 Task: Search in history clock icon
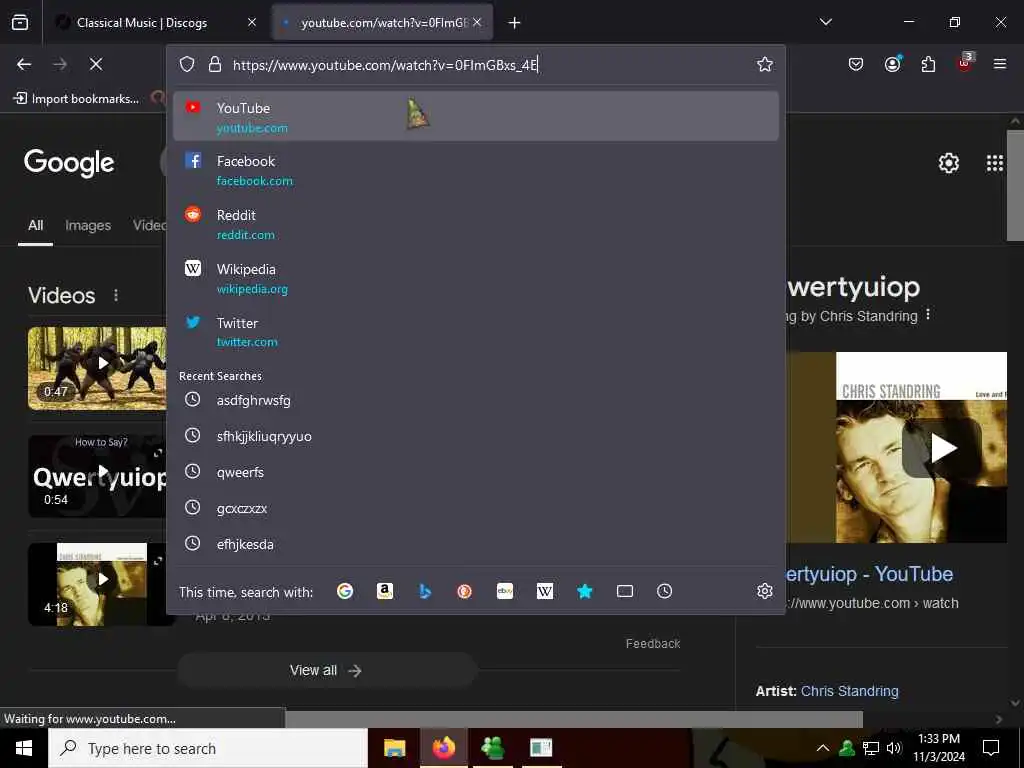coord(664,591)
